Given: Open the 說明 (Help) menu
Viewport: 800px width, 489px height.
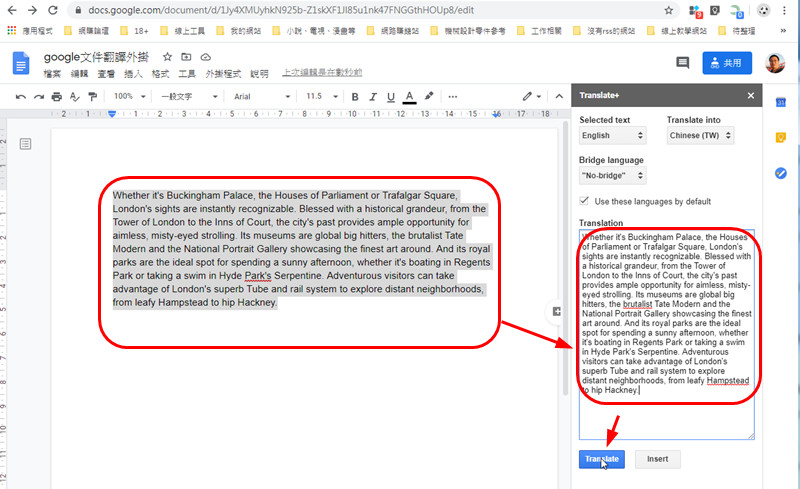Looking at the screenshot, I should point(259,74).
